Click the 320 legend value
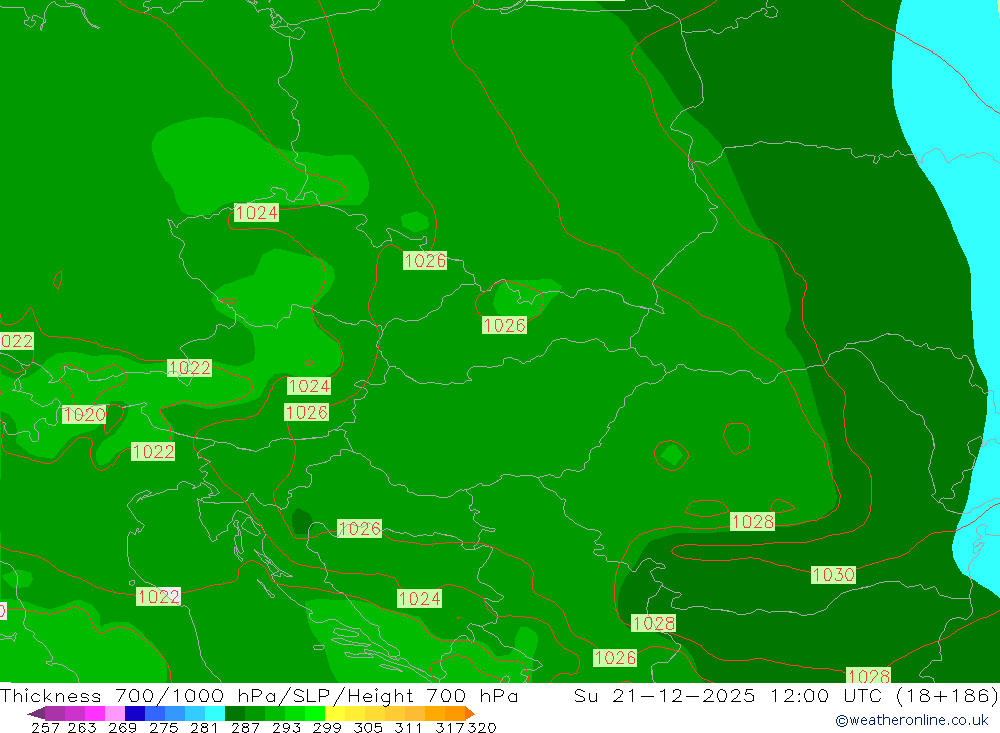This screenshot has width=1000, height=733. [x=482, y=727]
